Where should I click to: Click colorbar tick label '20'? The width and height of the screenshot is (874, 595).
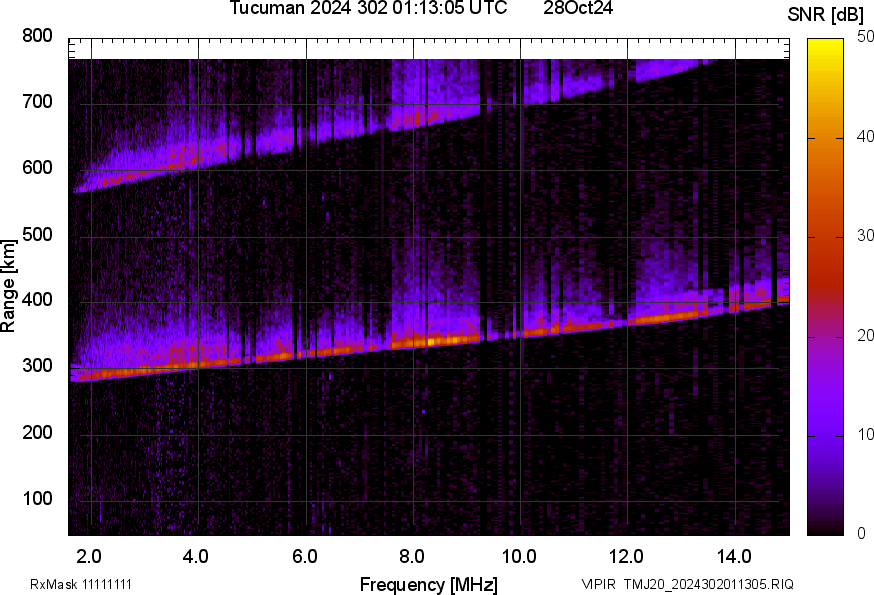click(x=865, y=336)
